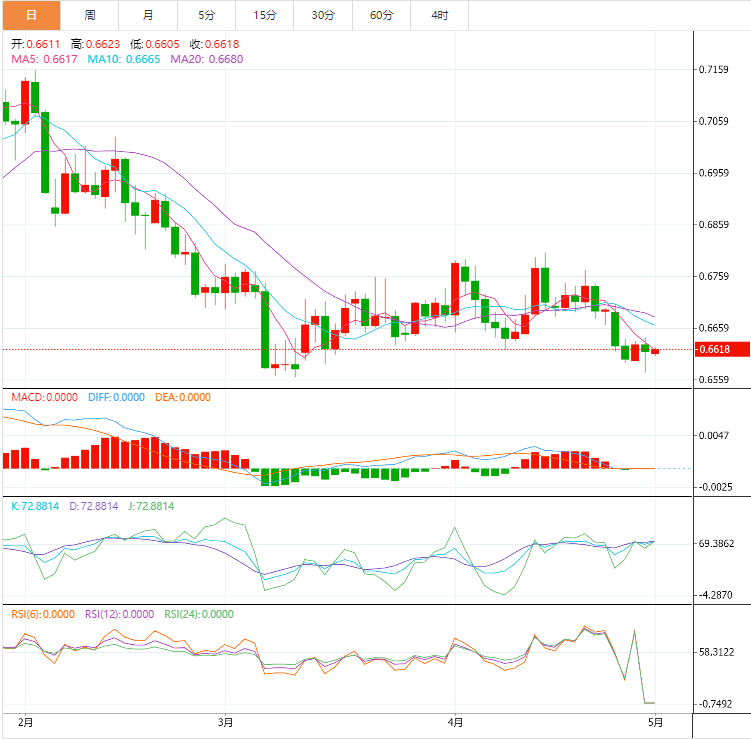The width and height of the screenshot is (751, 739).
Task: Select the 月 (monthly) chart tab
Action: [148, 15]
